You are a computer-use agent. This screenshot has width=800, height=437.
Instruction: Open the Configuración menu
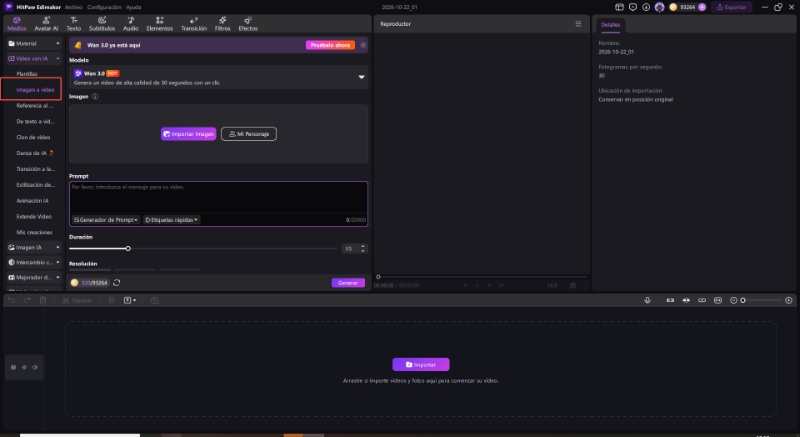[104, 7]
